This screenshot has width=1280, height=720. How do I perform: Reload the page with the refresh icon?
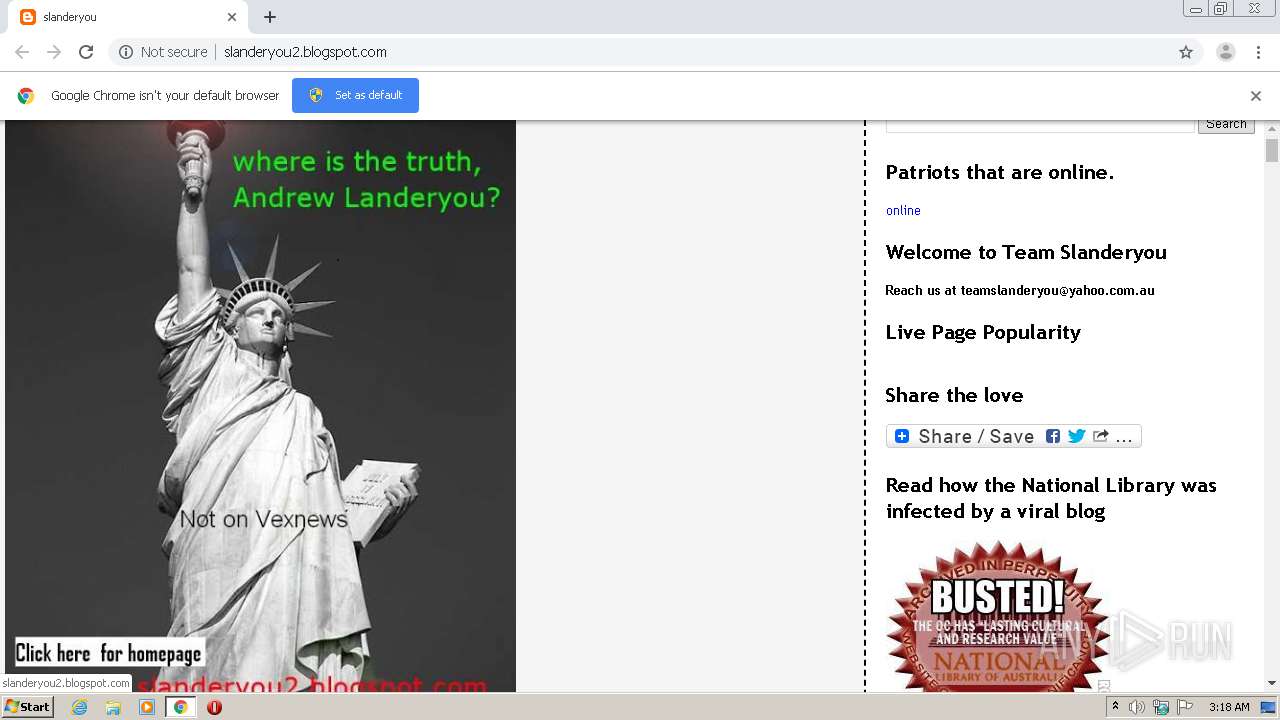point(86,52)
